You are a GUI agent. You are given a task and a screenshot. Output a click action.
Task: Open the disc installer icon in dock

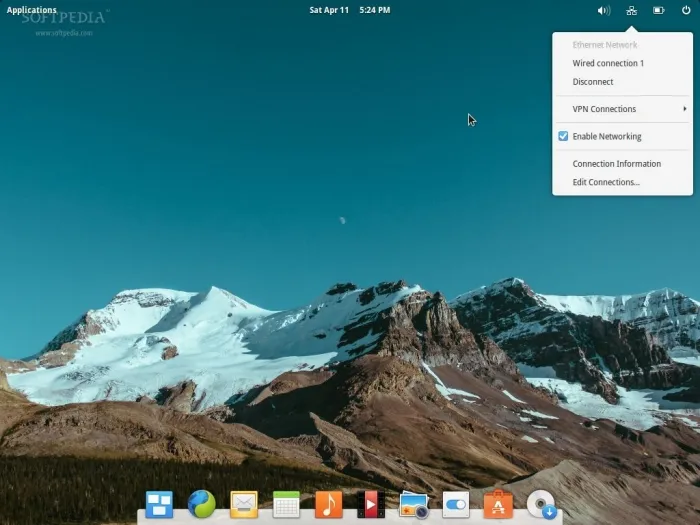point(541,504)
